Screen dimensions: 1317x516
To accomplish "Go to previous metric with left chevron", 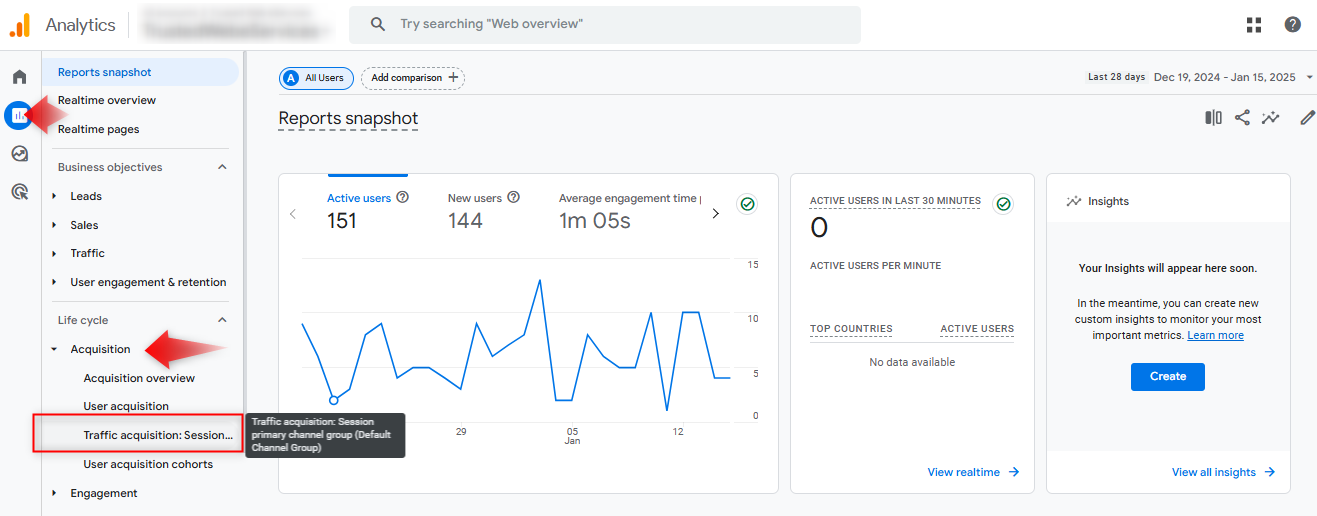I will click(293, 214).
